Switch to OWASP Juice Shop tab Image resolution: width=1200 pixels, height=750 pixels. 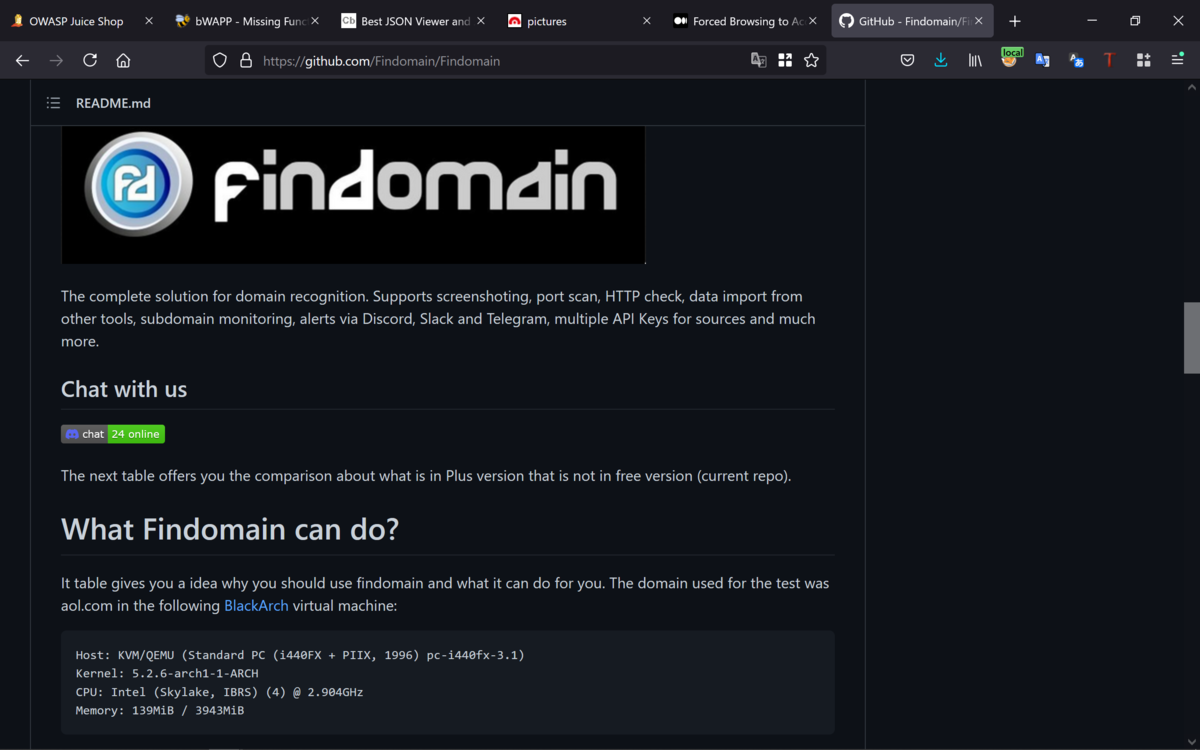pos(76,21)
